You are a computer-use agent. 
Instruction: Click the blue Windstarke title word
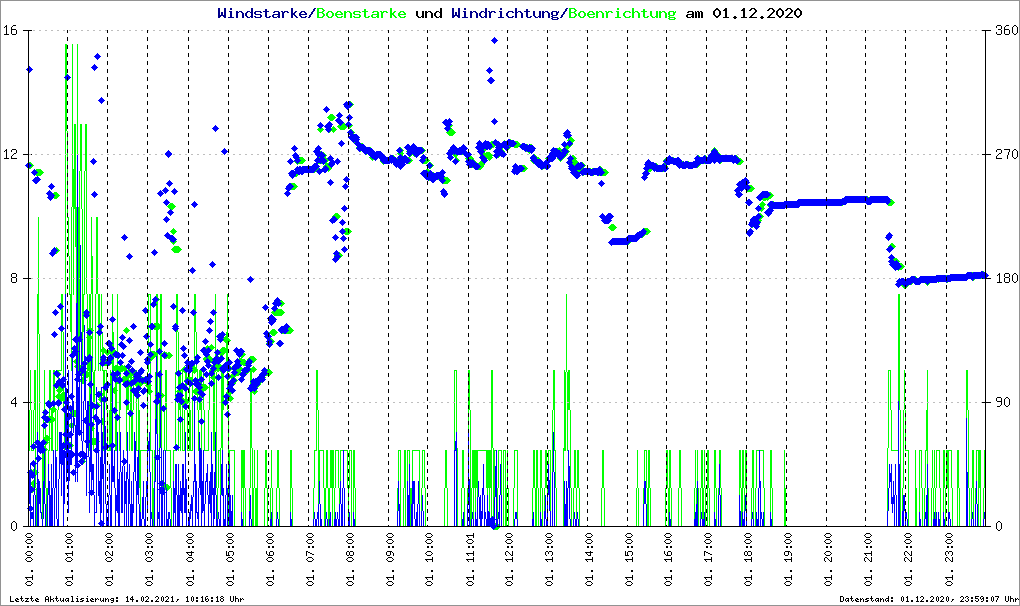click(264, 13)
